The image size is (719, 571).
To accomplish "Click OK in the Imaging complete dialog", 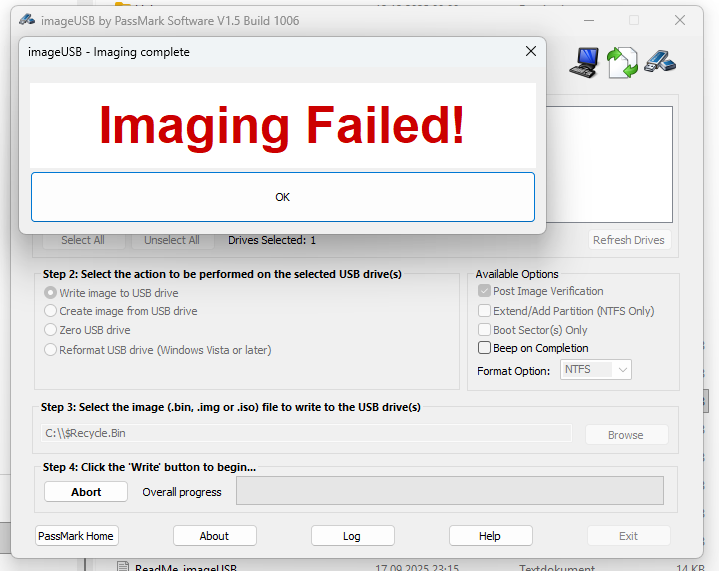I will coord(282,197).
